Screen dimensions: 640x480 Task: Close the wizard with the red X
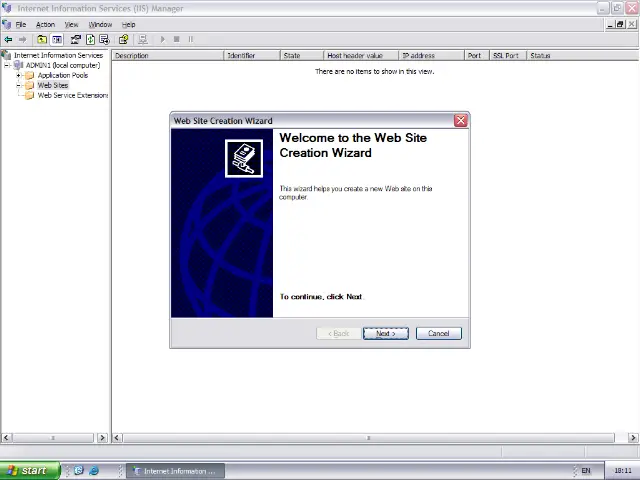[460, 120]
